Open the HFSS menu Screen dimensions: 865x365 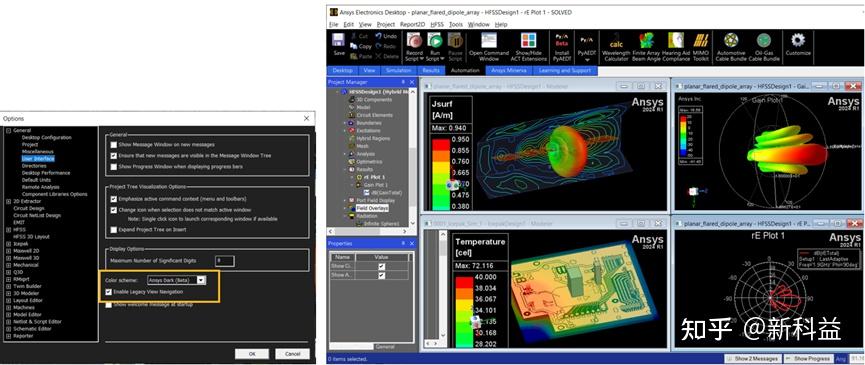pyautogui.click(x=437, y=25)
